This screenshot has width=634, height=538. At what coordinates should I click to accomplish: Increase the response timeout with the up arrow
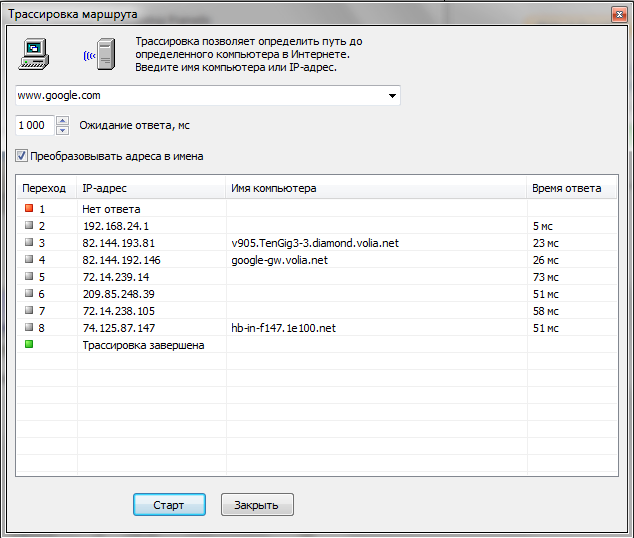[x=62, y=121]
